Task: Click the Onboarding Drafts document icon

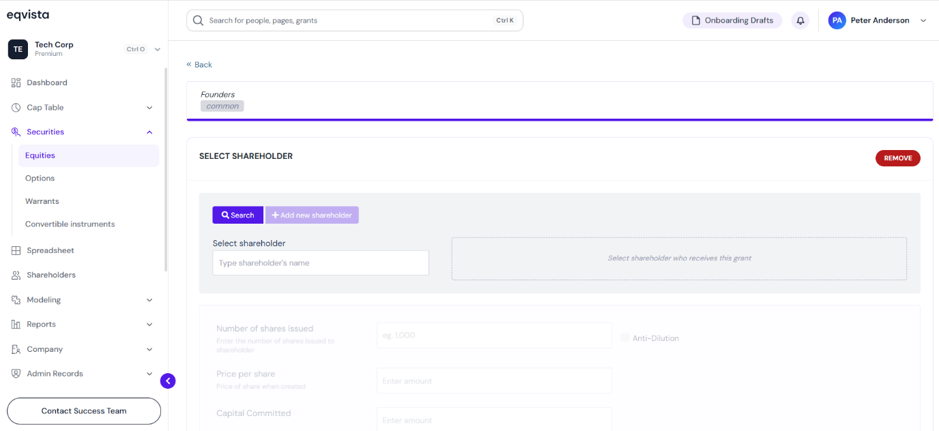Action: click(x=696, y=20)
